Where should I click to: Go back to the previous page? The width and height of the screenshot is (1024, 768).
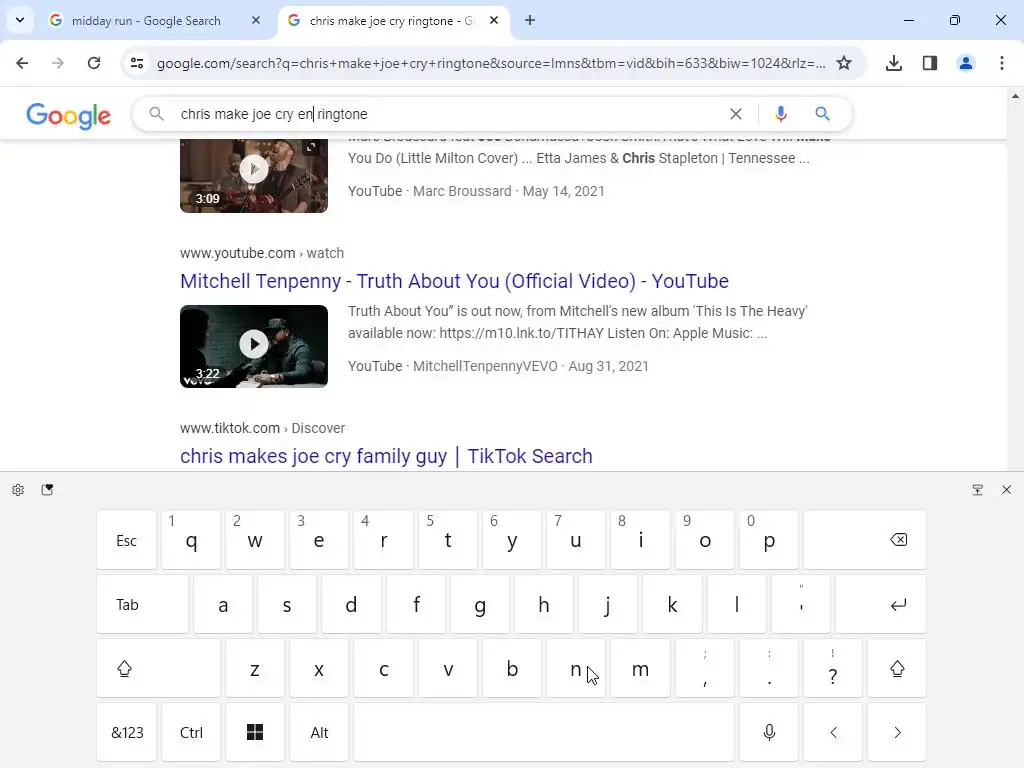[22, 63]
